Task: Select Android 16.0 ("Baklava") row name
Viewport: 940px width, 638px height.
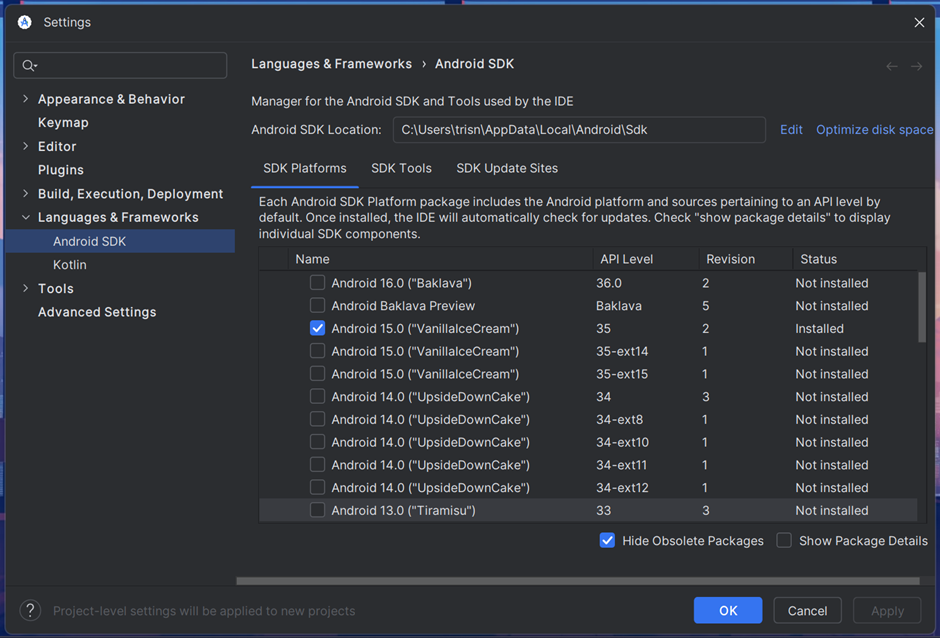Action: (402, 283)
